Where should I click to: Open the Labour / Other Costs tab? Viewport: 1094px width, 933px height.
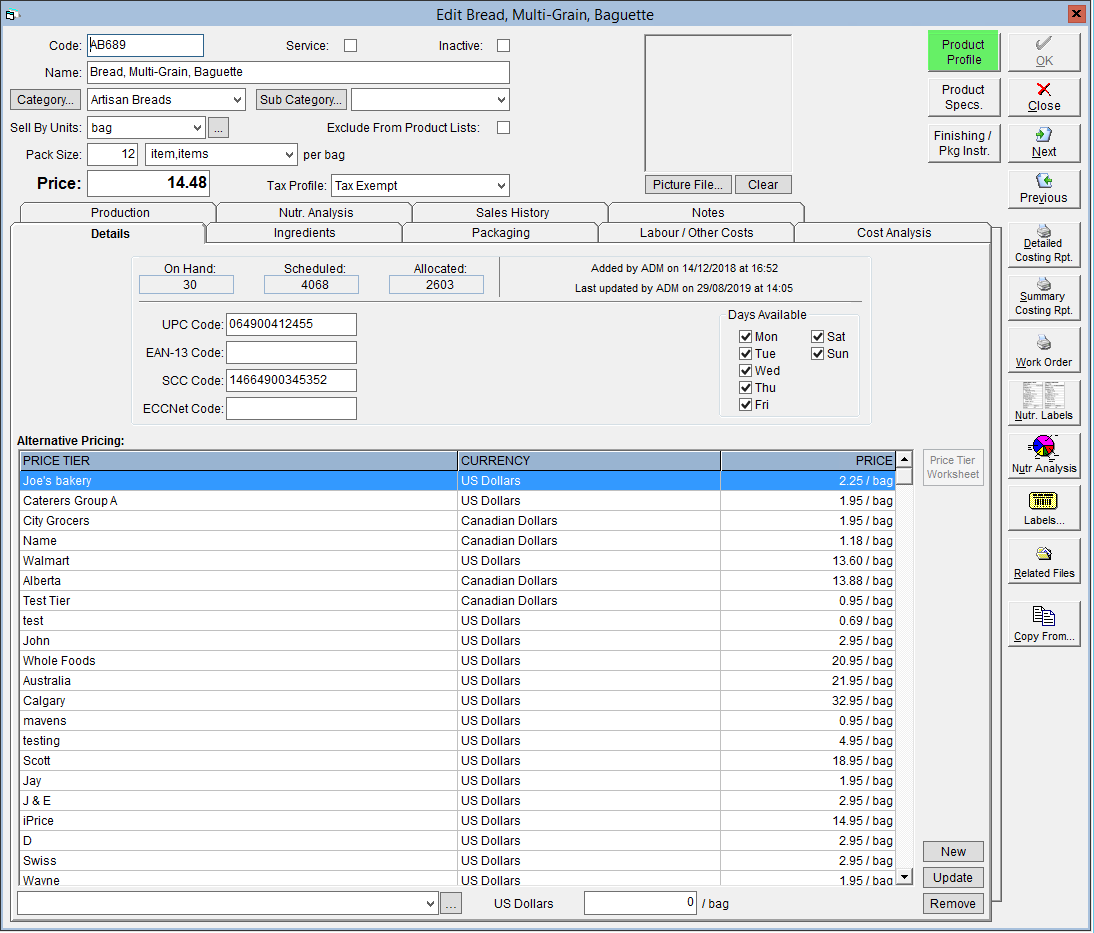coord(696,233)
